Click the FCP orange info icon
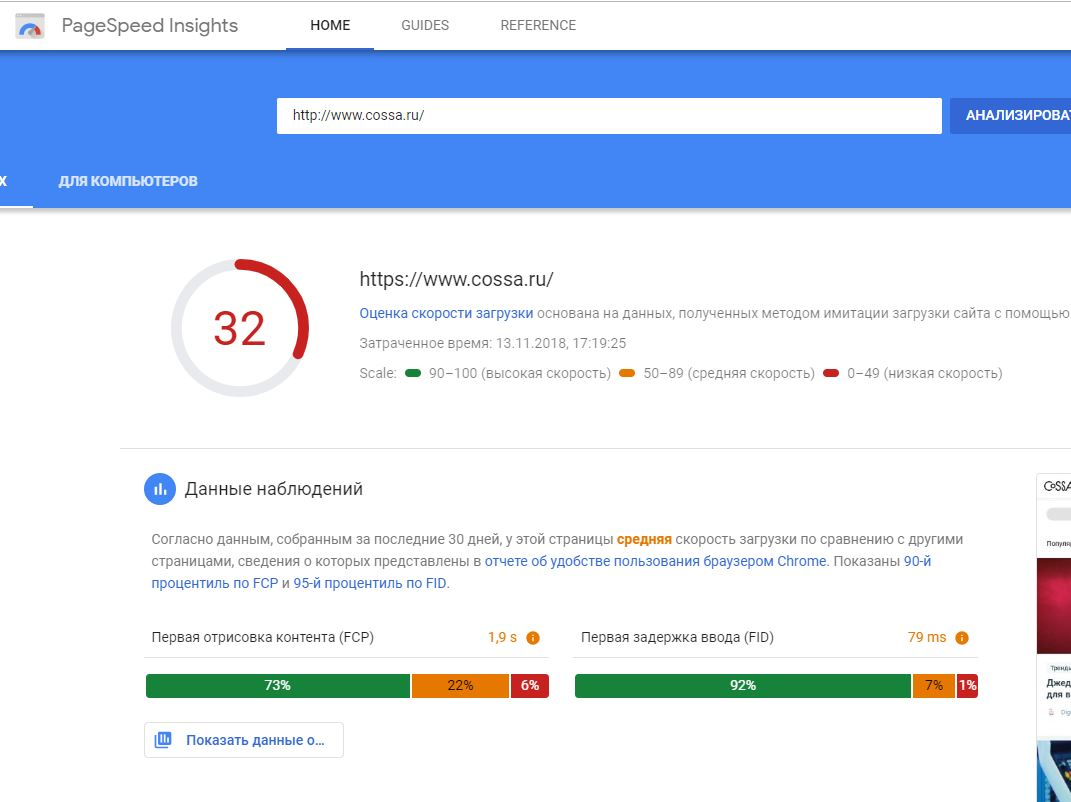1071x802 pixels. tap(533, 638)
